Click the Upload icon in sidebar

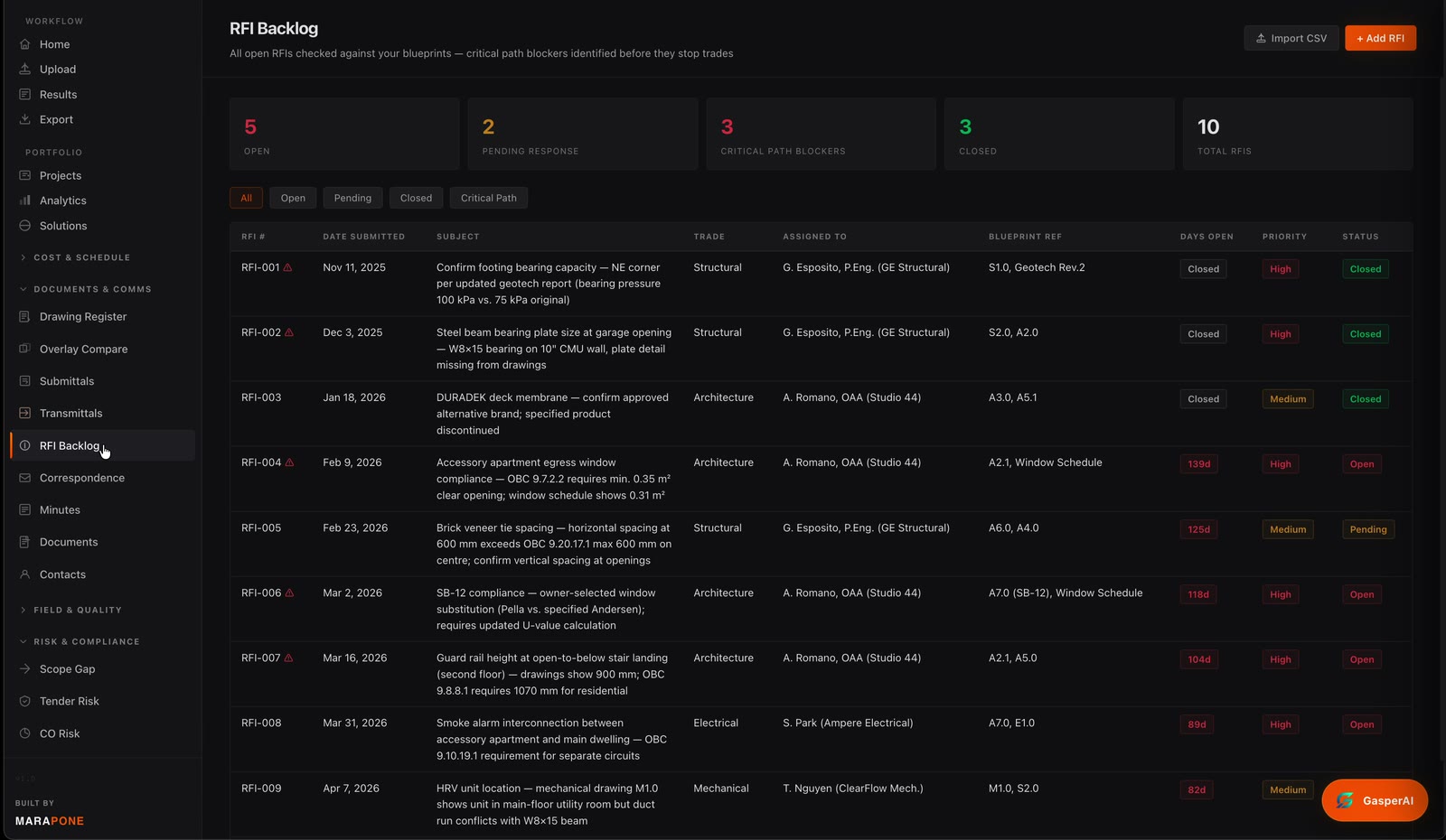25,70
